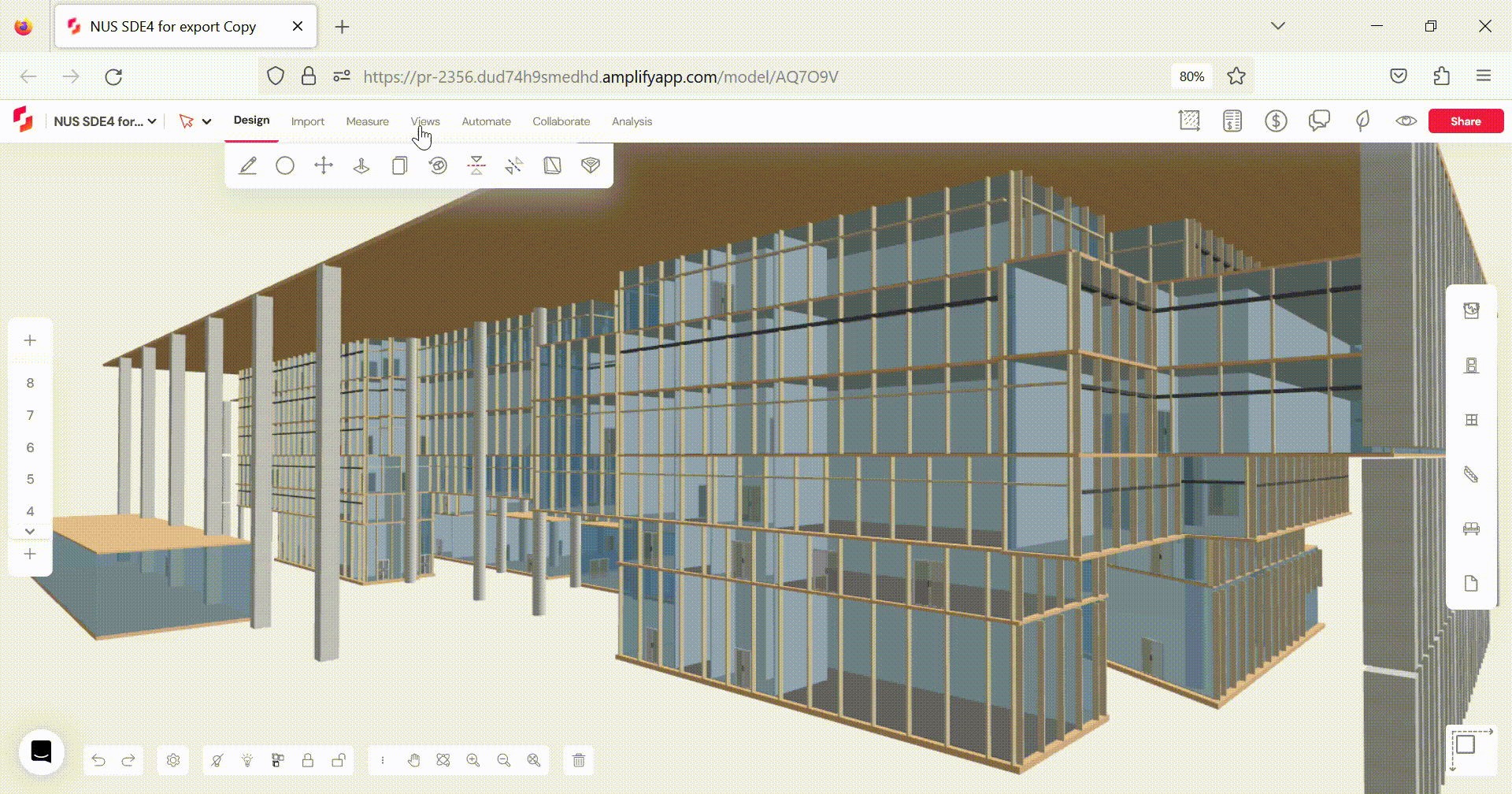Toggle the hide objects crossed-bulb icon
The width and height of the screenshot is (1512, 794).
217,760
